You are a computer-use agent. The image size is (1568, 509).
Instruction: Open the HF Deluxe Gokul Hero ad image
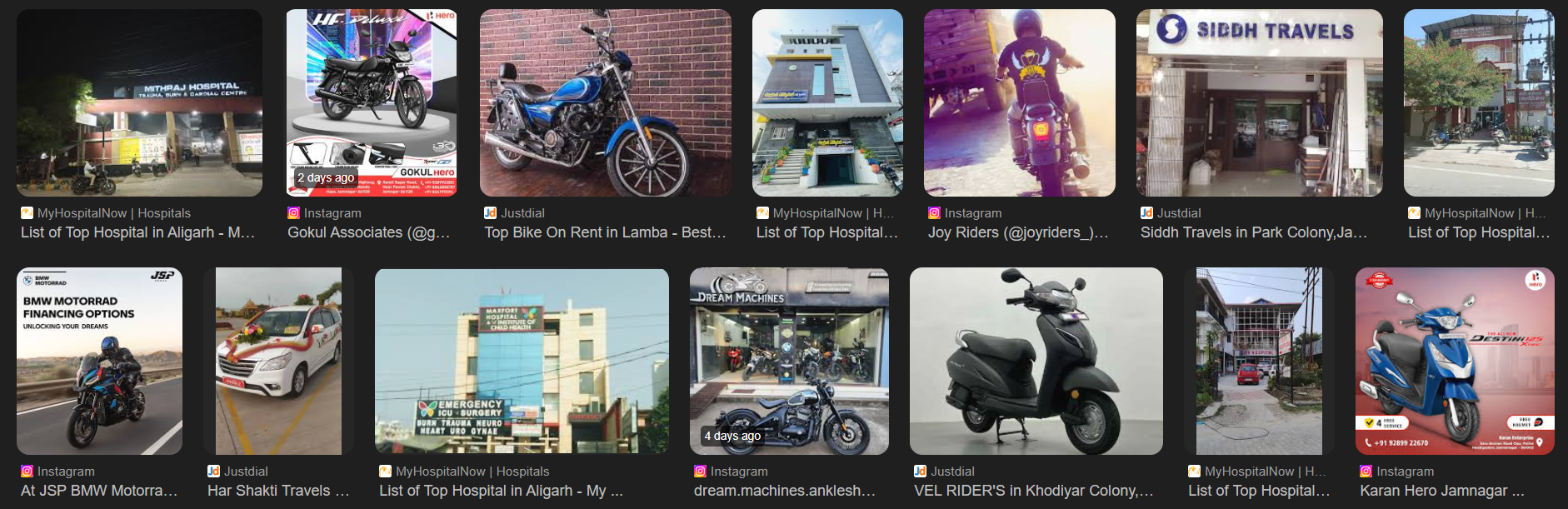point(372,103)
